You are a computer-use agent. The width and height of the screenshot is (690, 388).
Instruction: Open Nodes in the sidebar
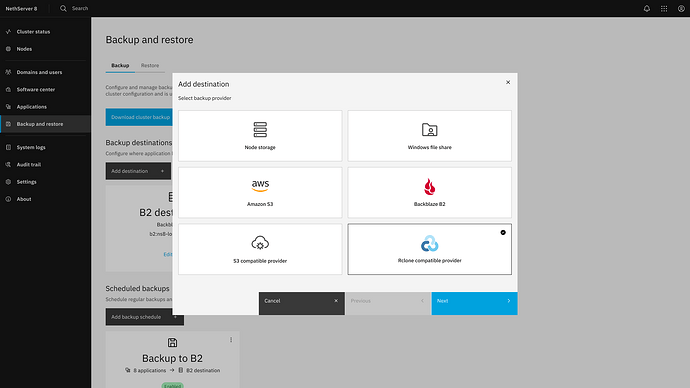pyautogui.click(x=45, y=49)
